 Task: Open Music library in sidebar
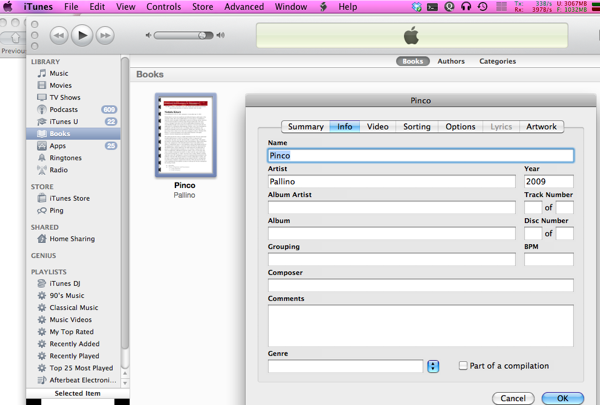click(58, 73)
